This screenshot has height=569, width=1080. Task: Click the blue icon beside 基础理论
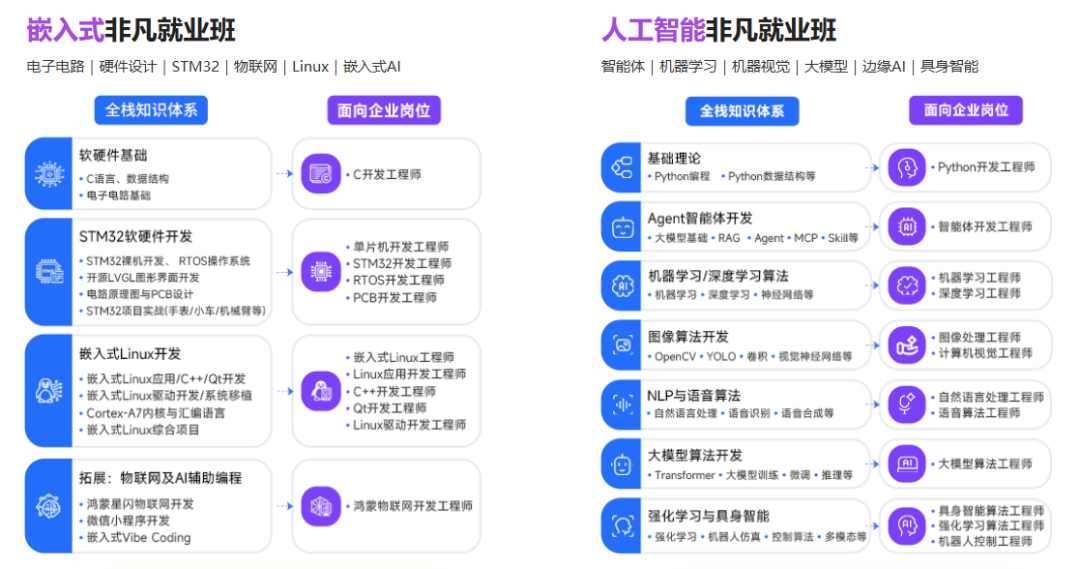(622, 167)
